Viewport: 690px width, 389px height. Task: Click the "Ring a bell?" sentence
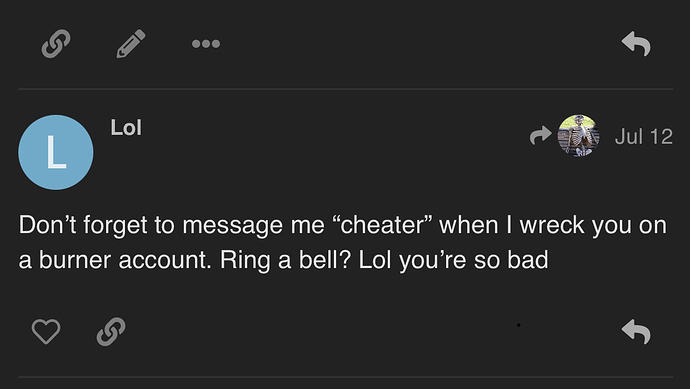pyautogui.click(x=286, y=260)
